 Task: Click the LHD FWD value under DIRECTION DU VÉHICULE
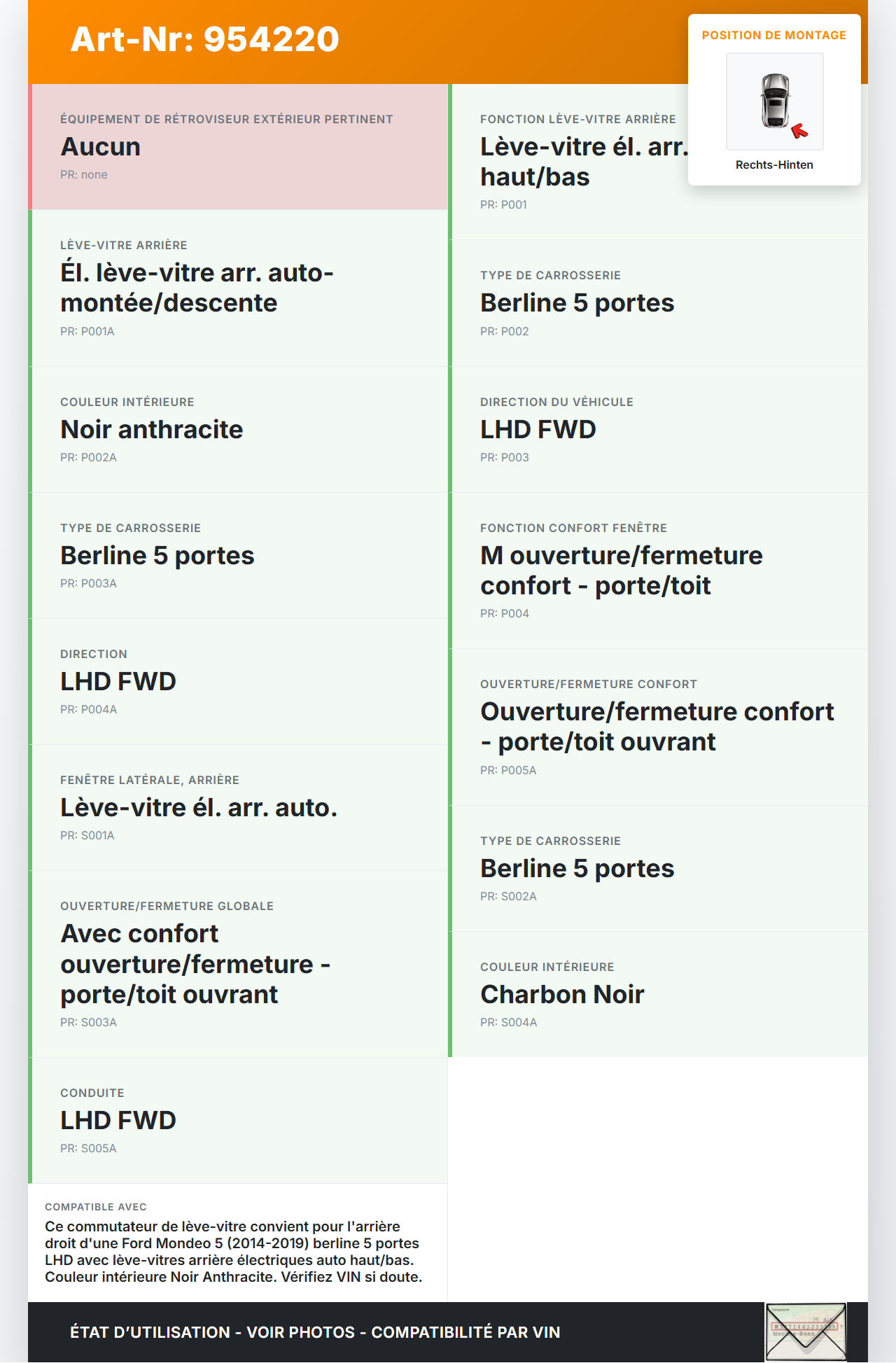pos(538,430)
